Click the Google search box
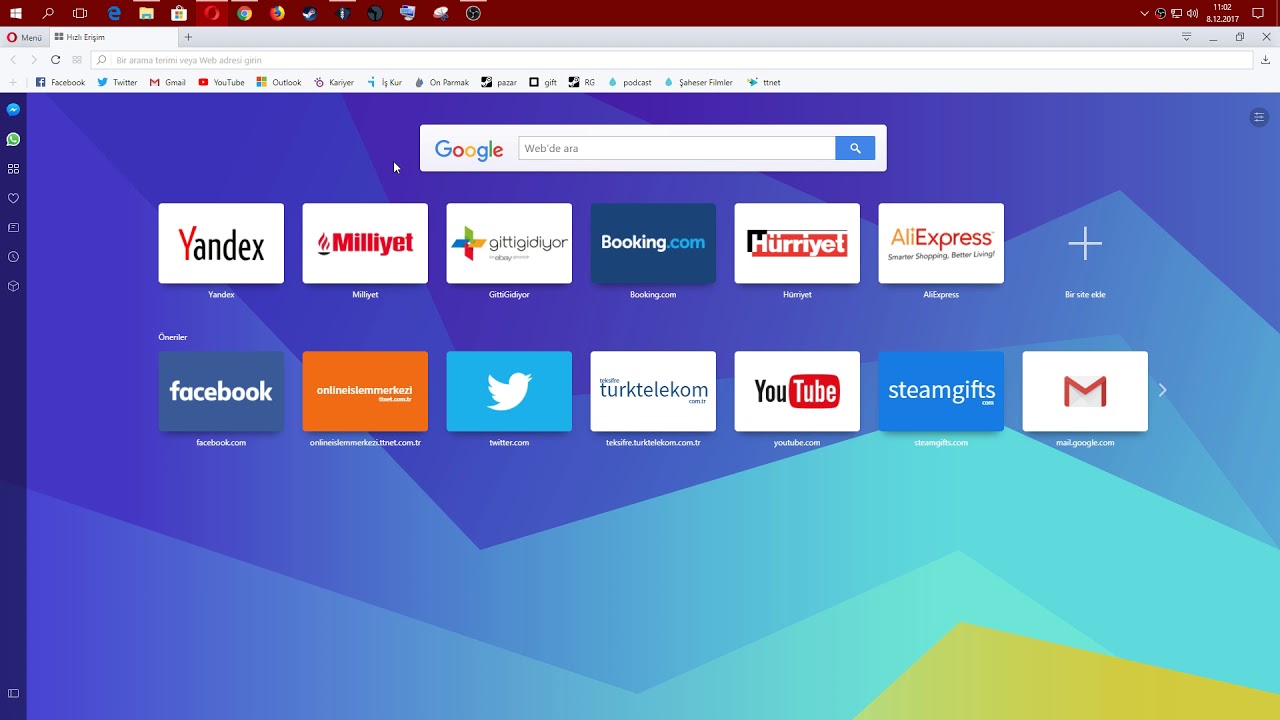 677,148
